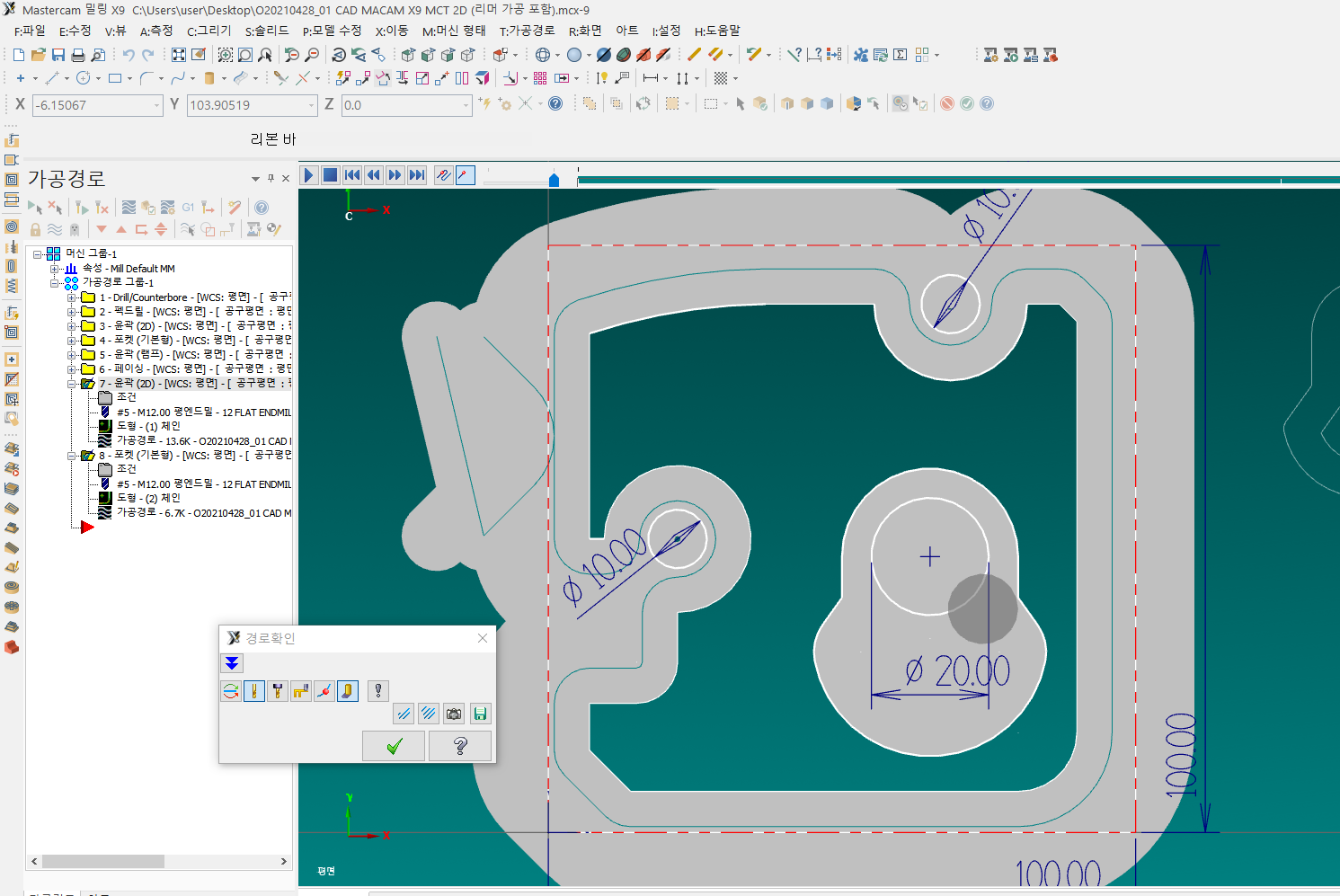Click the Regenerate all selected operations icon
Image resolution: width=1340 pixels, height=896 pixels.
pos(81,207)
